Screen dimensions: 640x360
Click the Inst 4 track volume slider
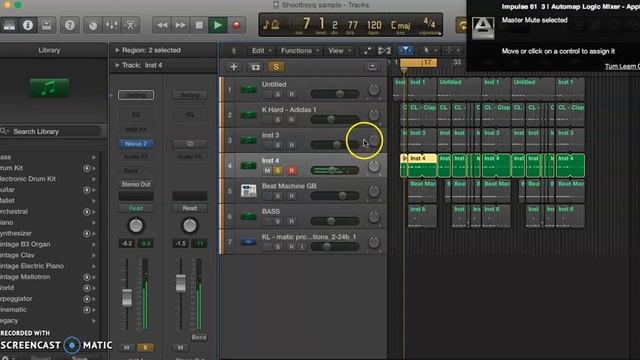tap(335, 171)
